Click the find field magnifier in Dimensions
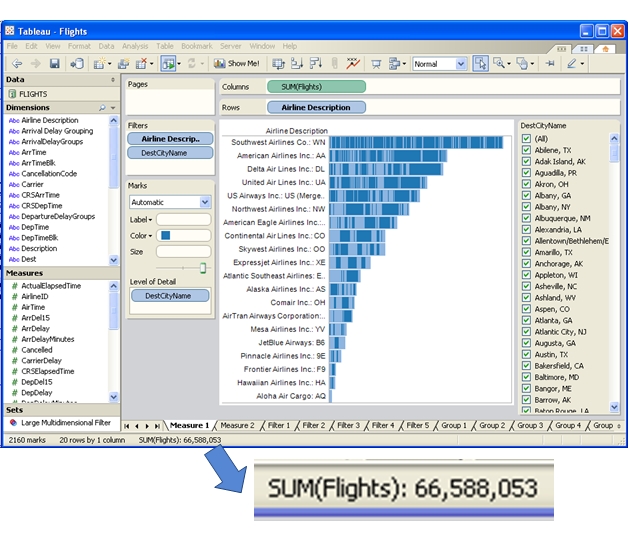The height and width of the screenshot is (550, 630). pos(102,108)
